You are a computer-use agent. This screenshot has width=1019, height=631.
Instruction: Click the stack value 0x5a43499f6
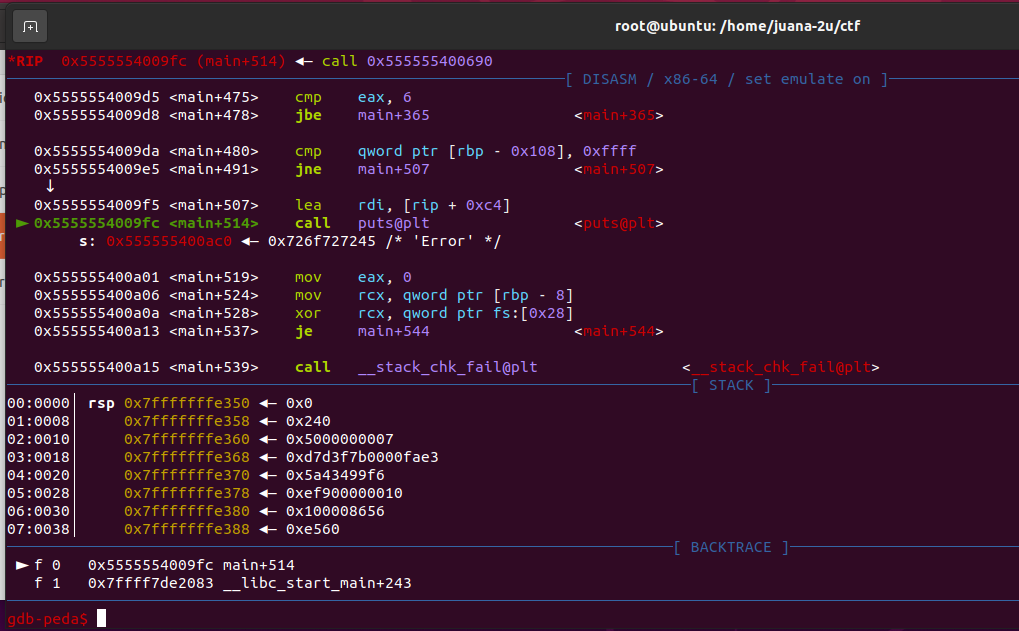[335, 475]
